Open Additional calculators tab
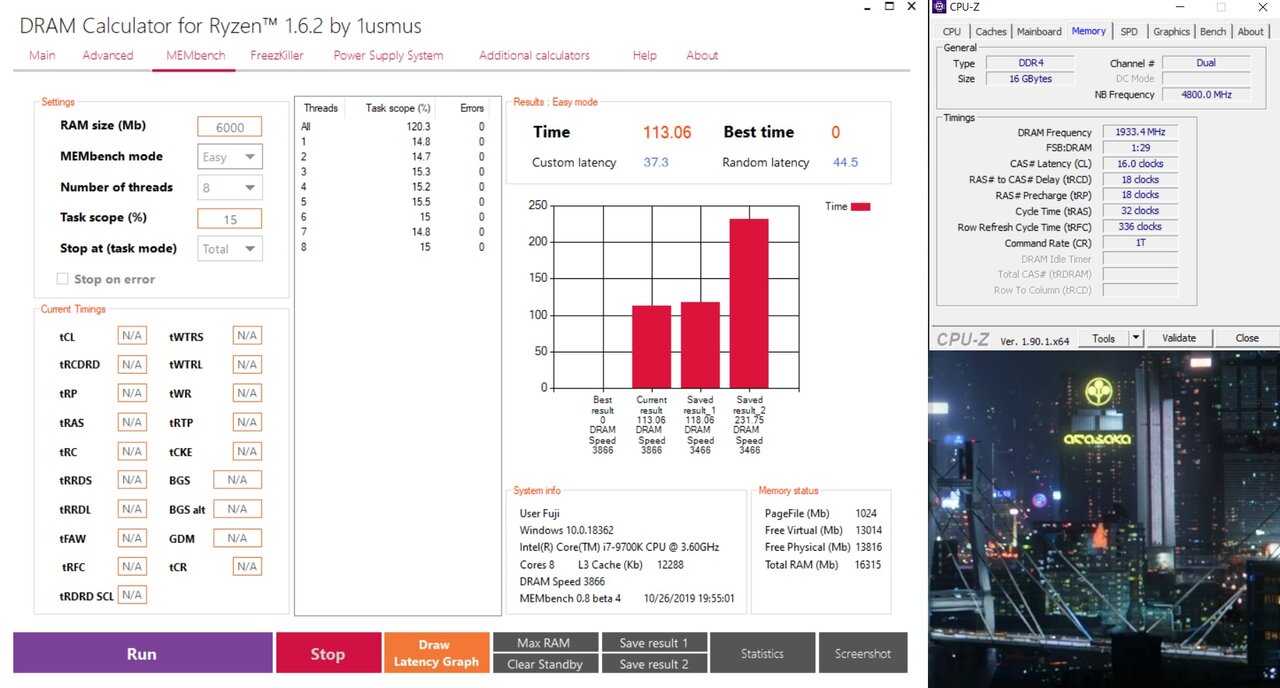 click(x=534, y=55)
